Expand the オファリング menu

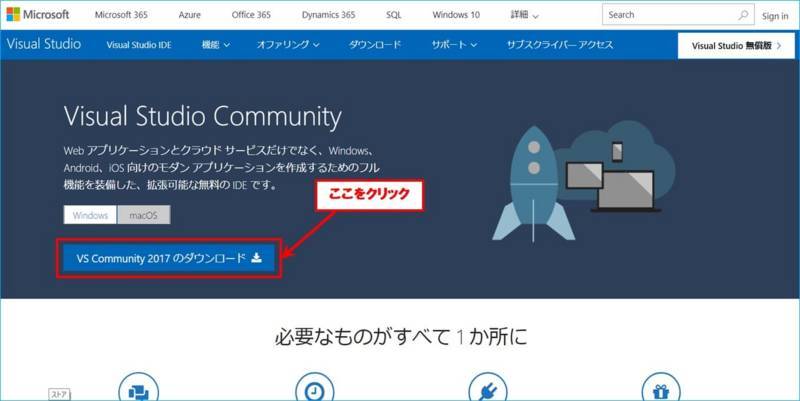pyautogui.click(x=288, y=45)
